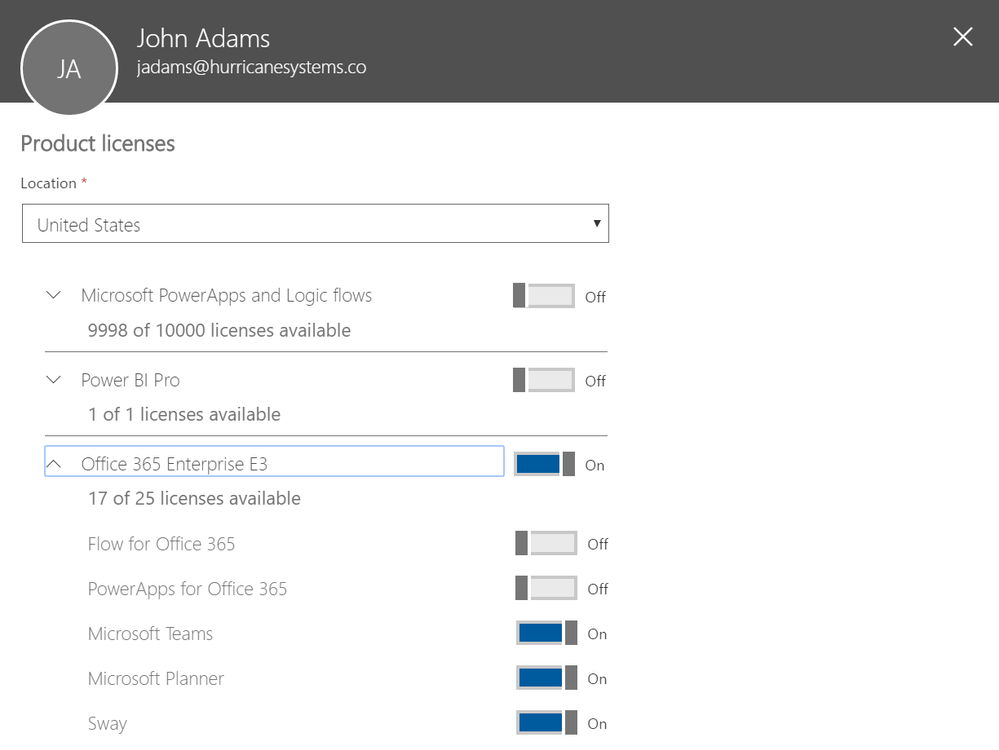Disable the Microsoft Planner toggle
The height and width of the screenshot is (750, 999).
click(547, 677)
